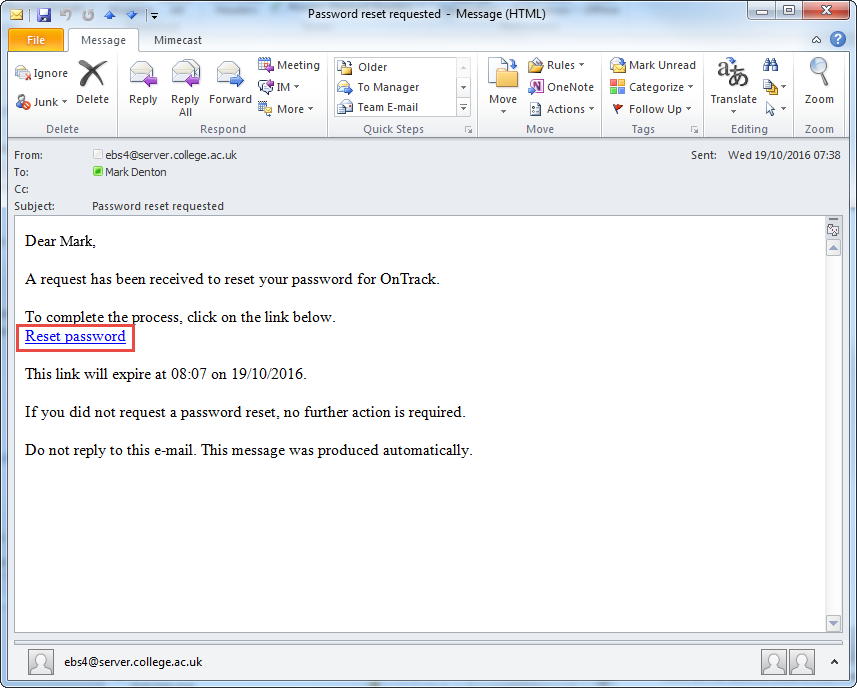The image size is (857, 688).
Task: Click the Save icon in quick access toolbar
Action: point(43,15)
